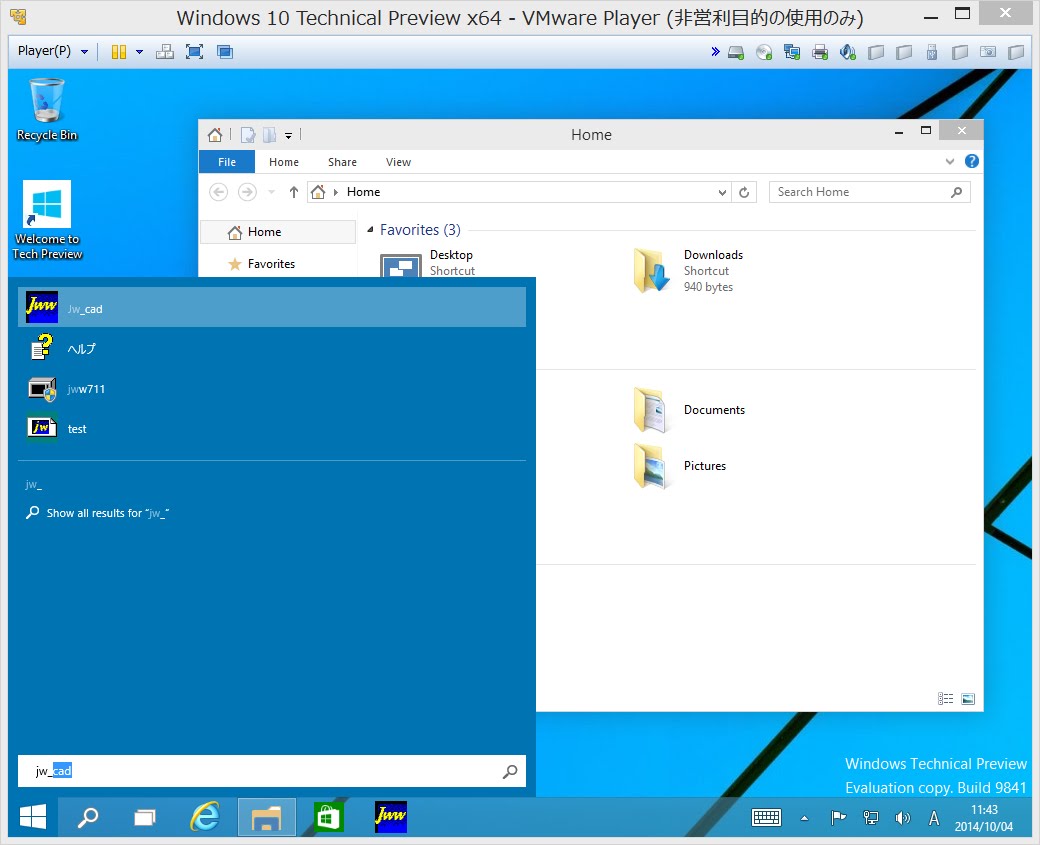Select the Downloads shortcut folder
1040x845 pixels.
coord(688,271)
